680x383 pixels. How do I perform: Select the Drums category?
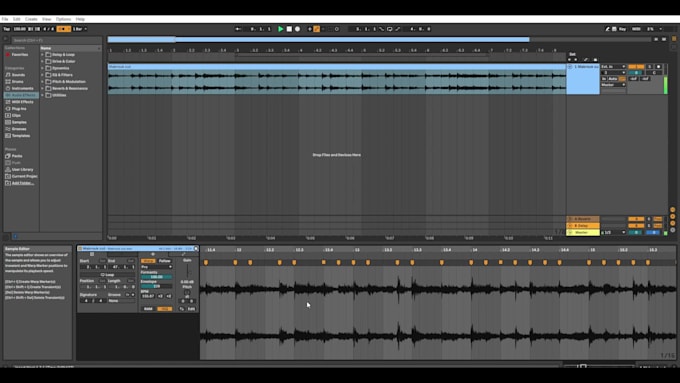point(18,82)
